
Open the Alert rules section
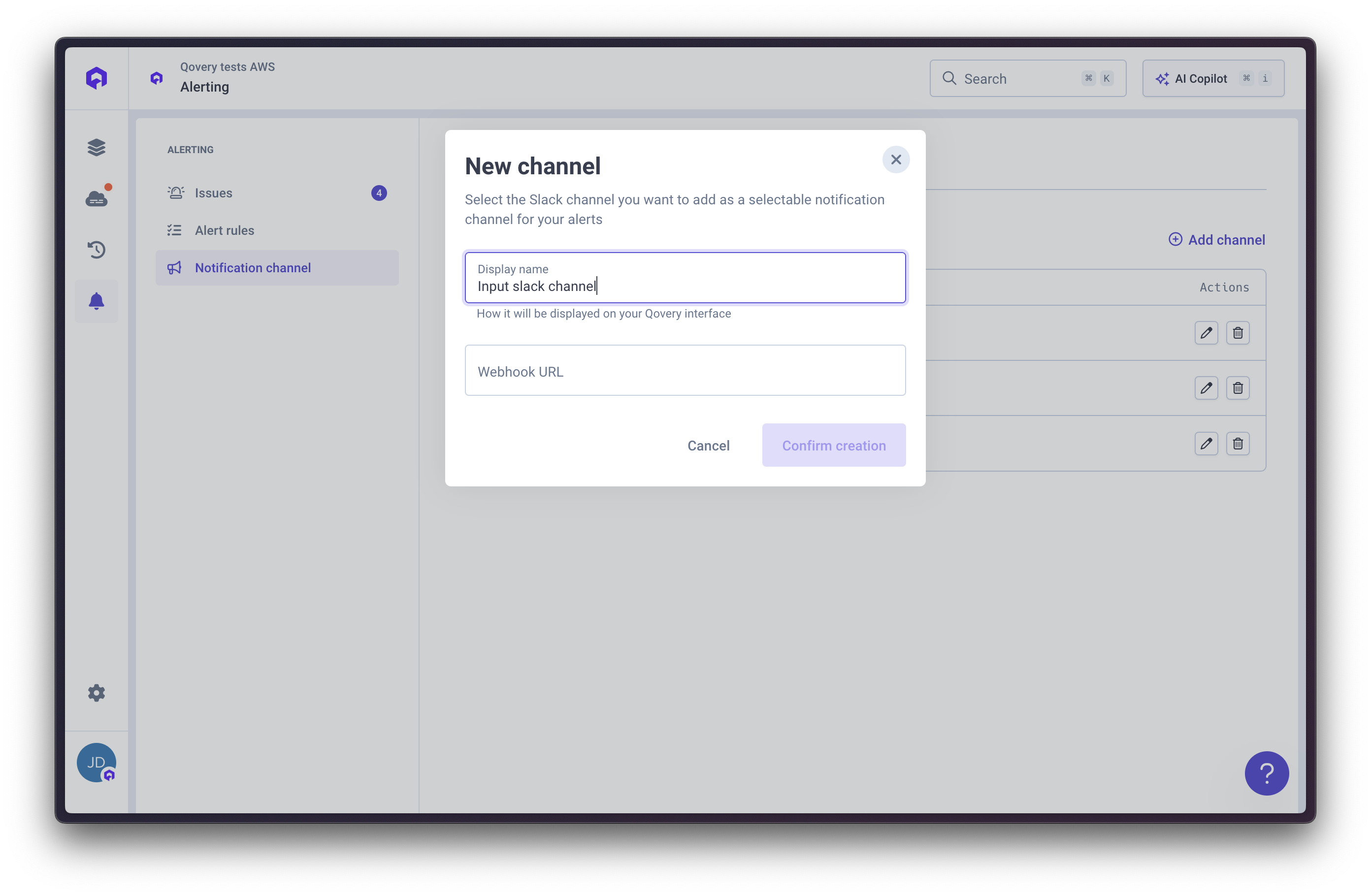coord(224,230)
